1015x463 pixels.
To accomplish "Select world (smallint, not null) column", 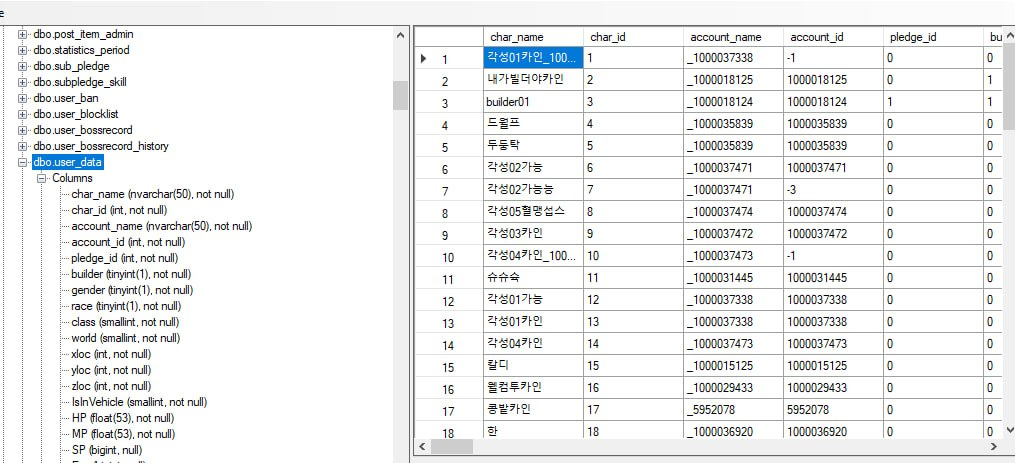I will coord(126,338).
